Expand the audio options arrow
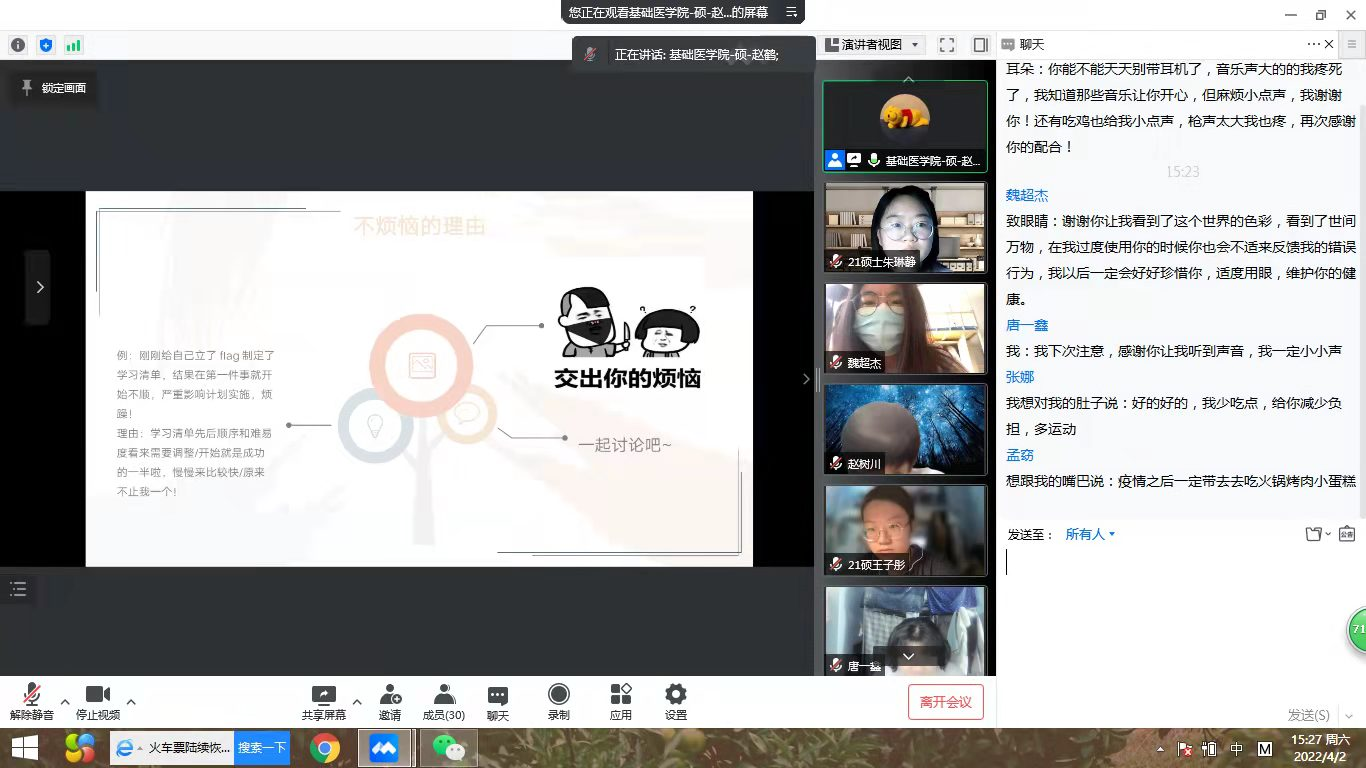The width and height of the screenshot is (1366, 768). pyautogui.click(x=65, y=701)
